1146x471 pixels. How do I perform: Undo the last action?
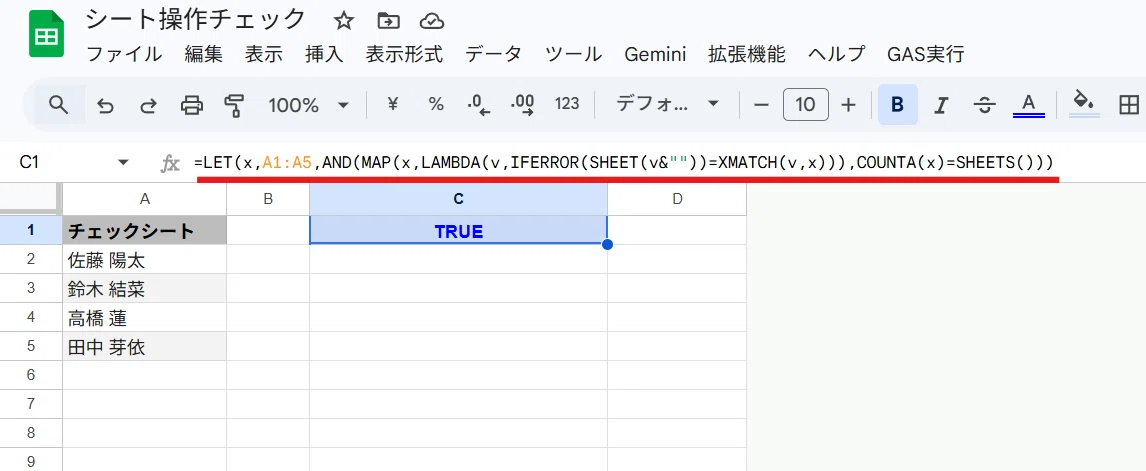[106, 105]
